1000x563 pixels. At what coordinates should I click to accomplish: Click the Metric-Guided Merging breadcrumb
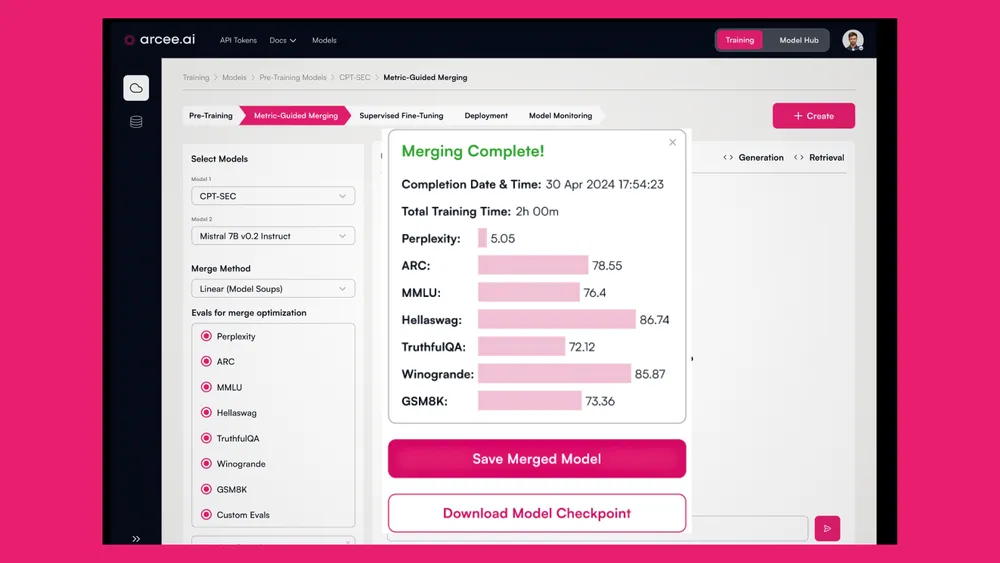(425, 77)
